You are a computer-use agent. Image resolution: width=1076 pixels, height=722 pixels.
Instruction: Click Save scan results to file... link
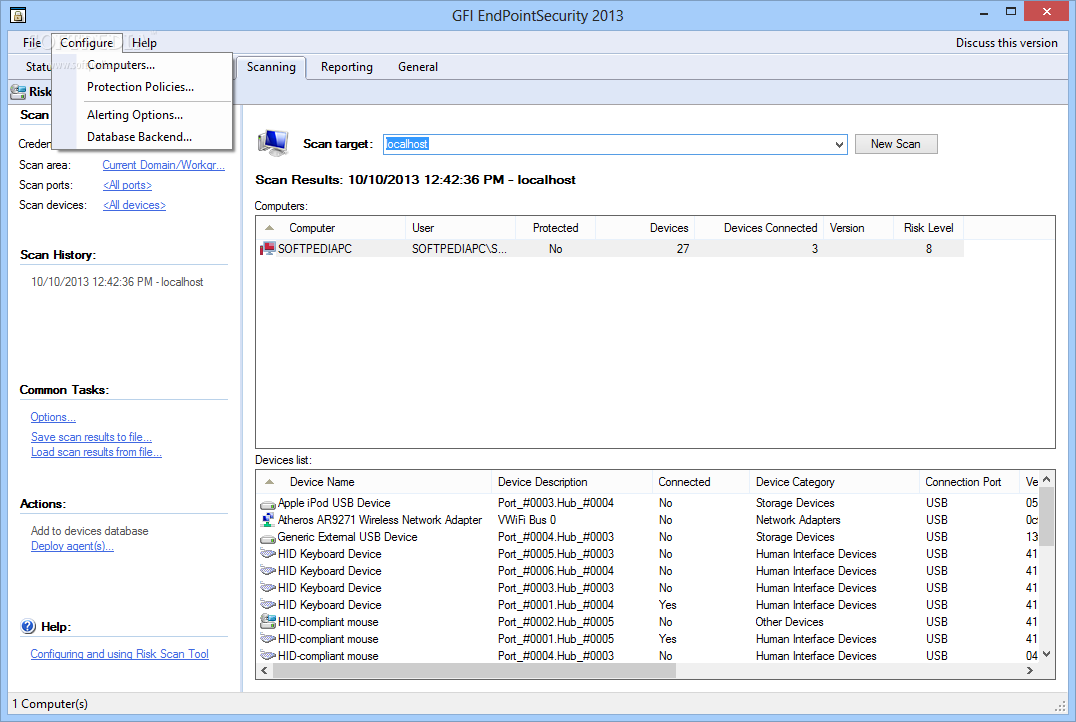(x=91, y=437)
